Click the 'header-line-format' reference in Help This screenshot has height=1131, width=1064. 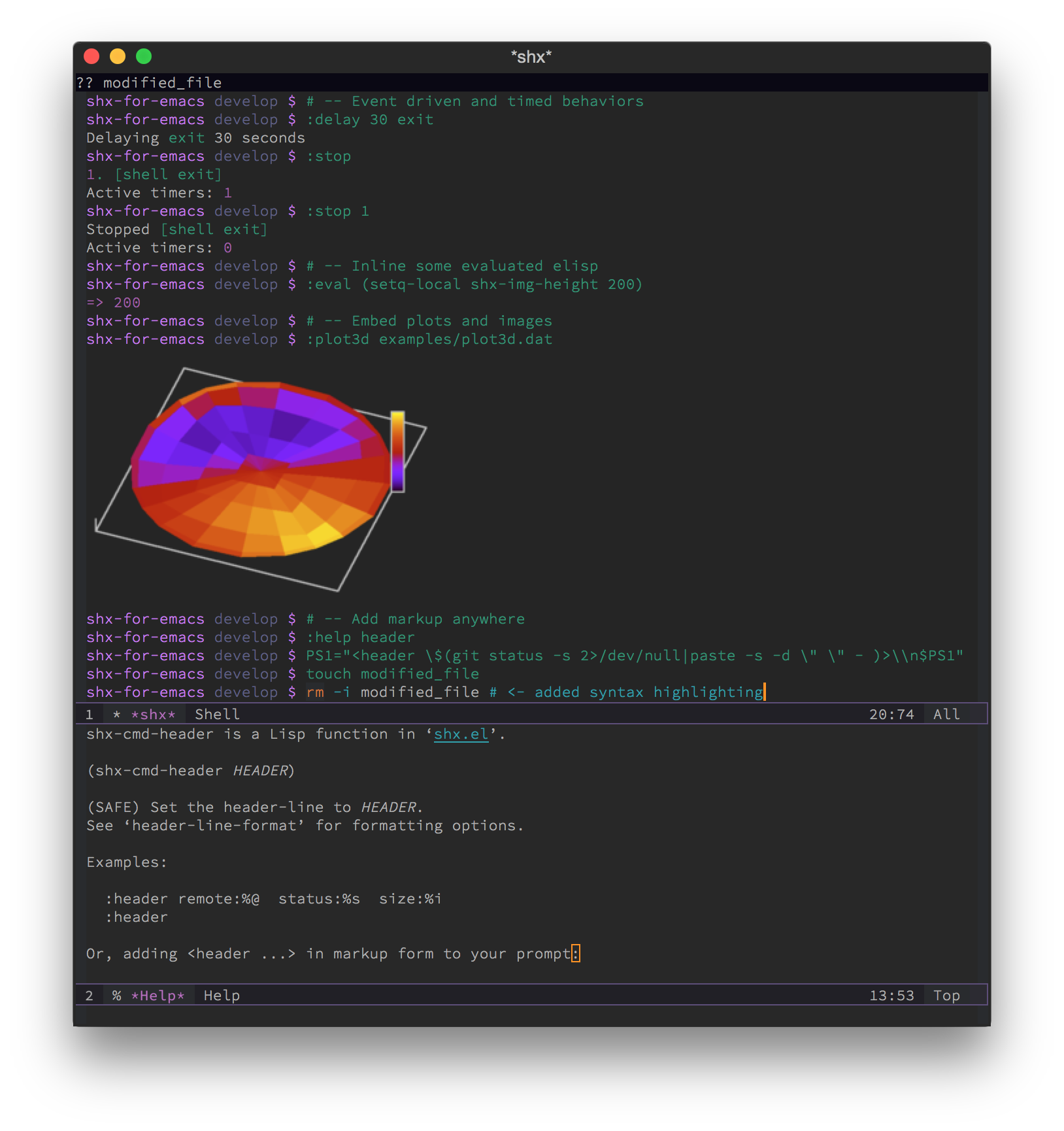(x=214, y=826)
